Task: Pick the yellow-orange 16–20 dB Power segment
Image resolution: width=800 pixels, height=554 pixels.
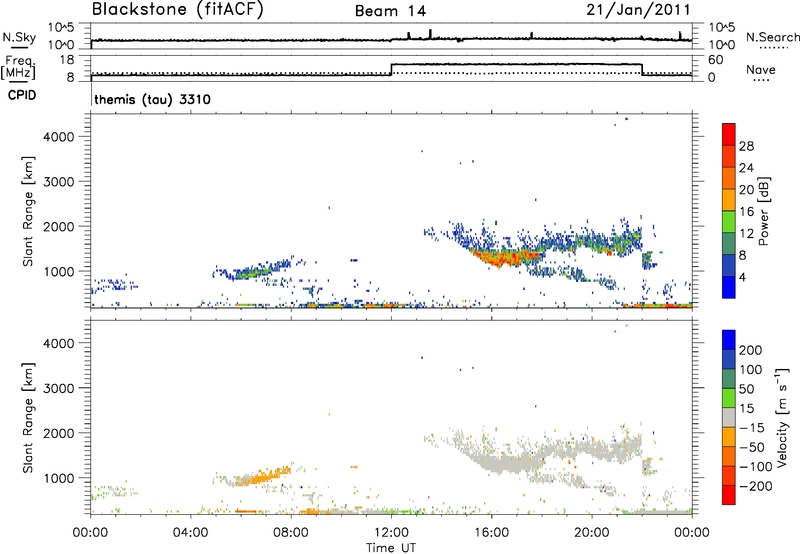Action: pos(729,199)
